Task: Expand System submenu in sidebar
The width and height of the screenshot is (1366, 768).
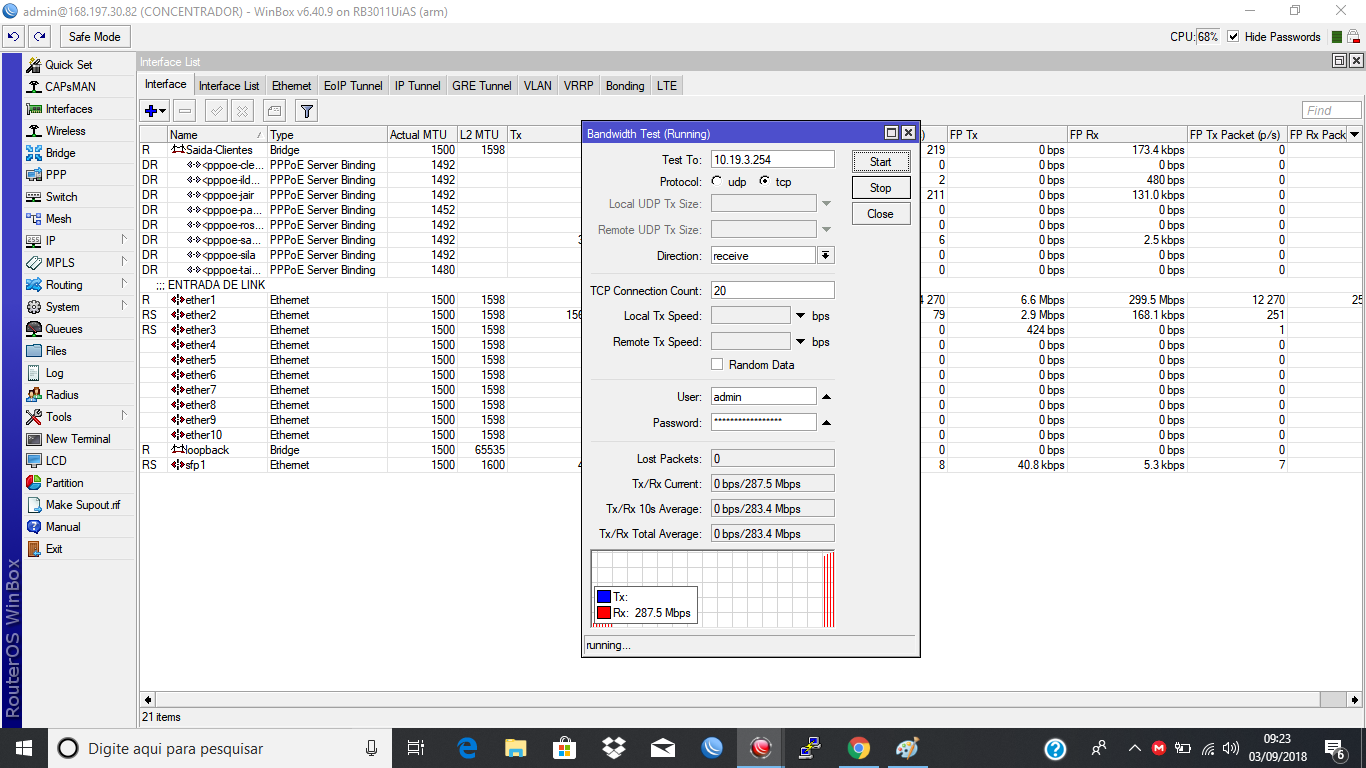Action: 124,306
